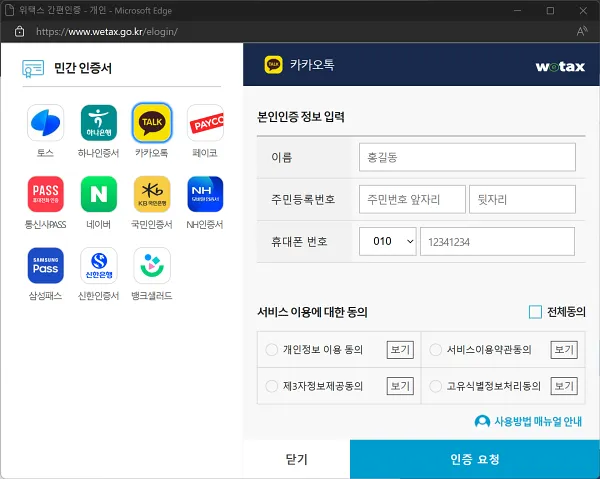Click the wetax logo in the header
Screen dimensions: 600x479
(560, 67)
